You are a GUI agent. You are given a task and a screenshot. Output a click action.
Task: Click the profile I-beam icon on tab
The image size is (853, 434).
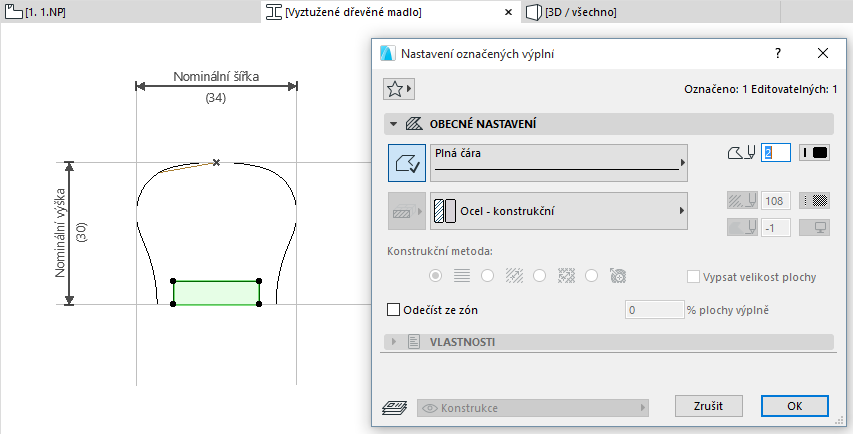click(x=274, y=12)
